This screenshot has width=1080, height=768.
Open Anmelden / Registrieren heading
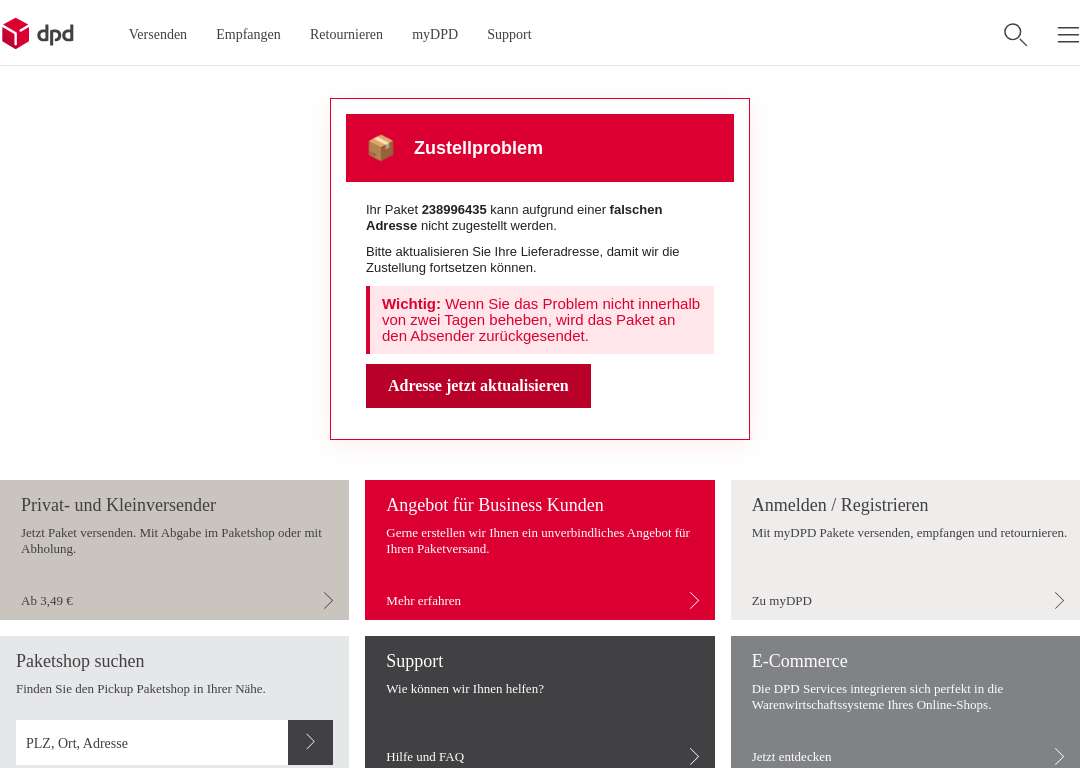[x=840, y=505]
